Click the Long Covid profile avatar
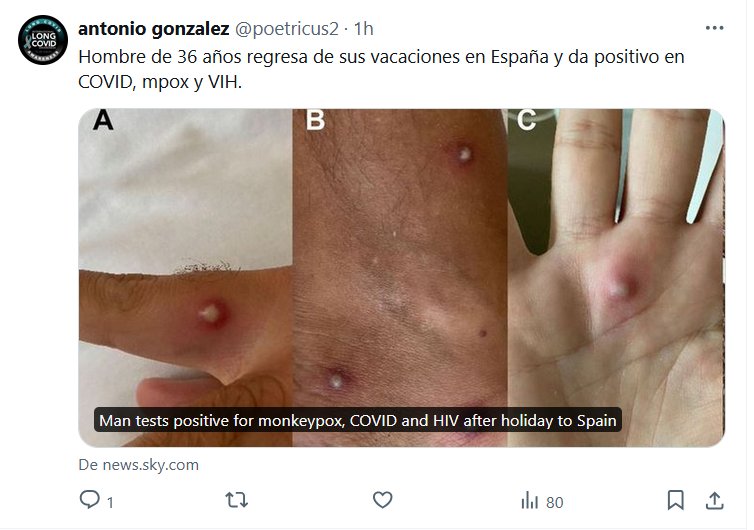This screenshot has height=530, width=754. [x=43, y=40]
